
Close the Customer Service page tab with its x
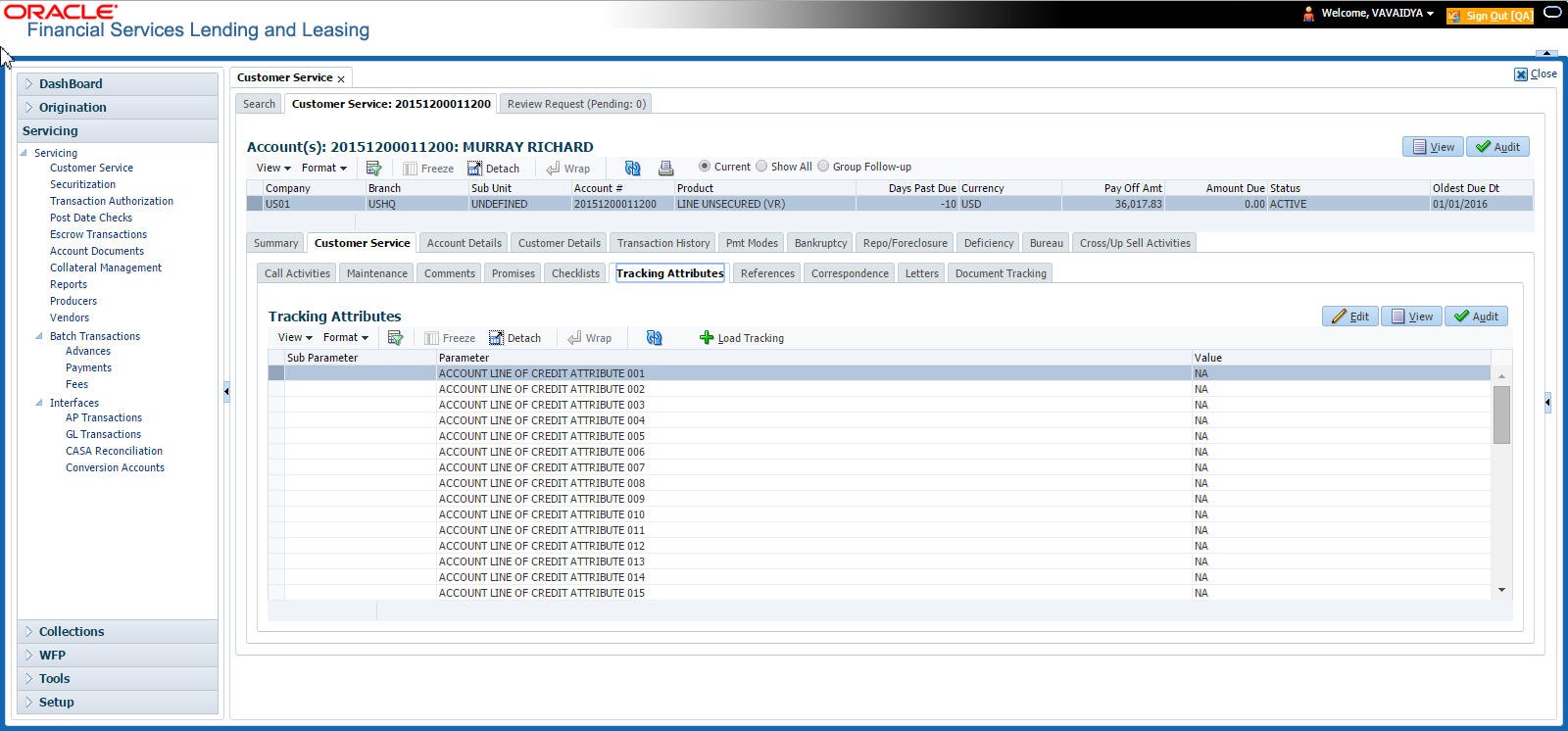point(341,78)
